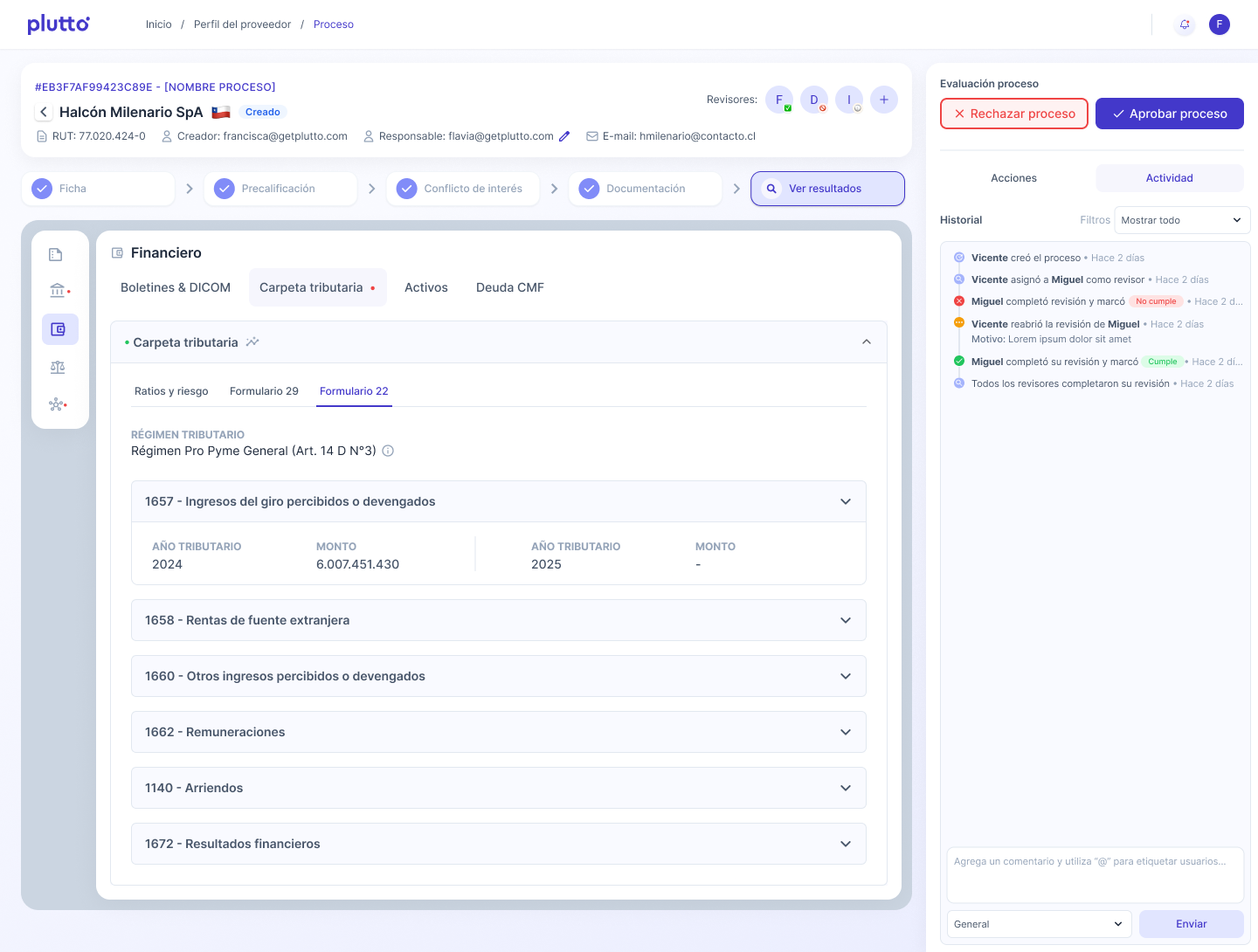Click the Creado status badge
Screen dimensions: 1258x952
pos(263,112)
